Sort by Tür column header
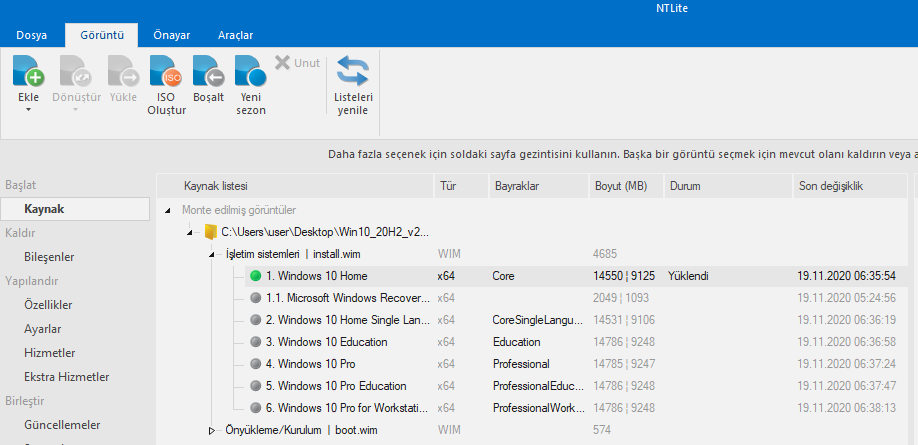This screenshot has height=445, width=918. click(x=461, y=186)
